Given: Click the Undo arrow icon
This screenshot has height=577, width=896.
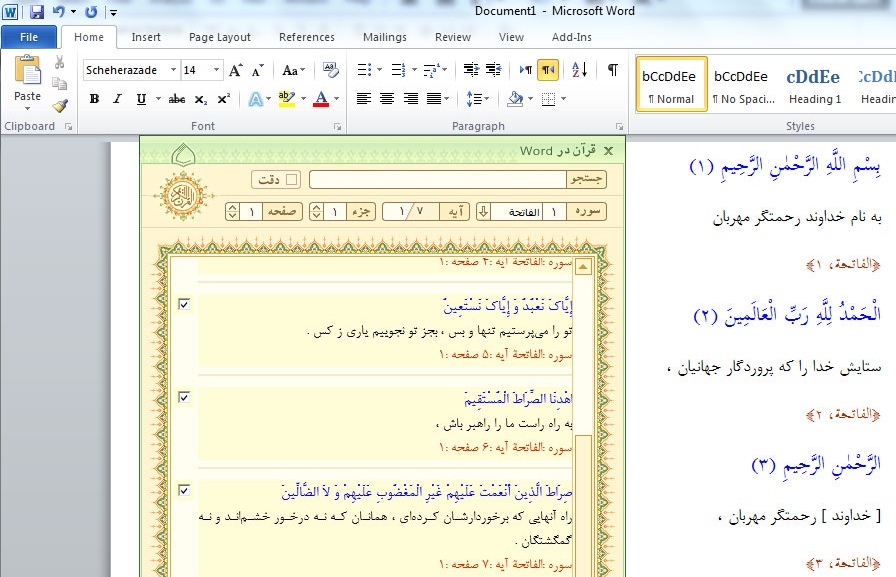Looking at the screenshot, I should click(59, 11).
